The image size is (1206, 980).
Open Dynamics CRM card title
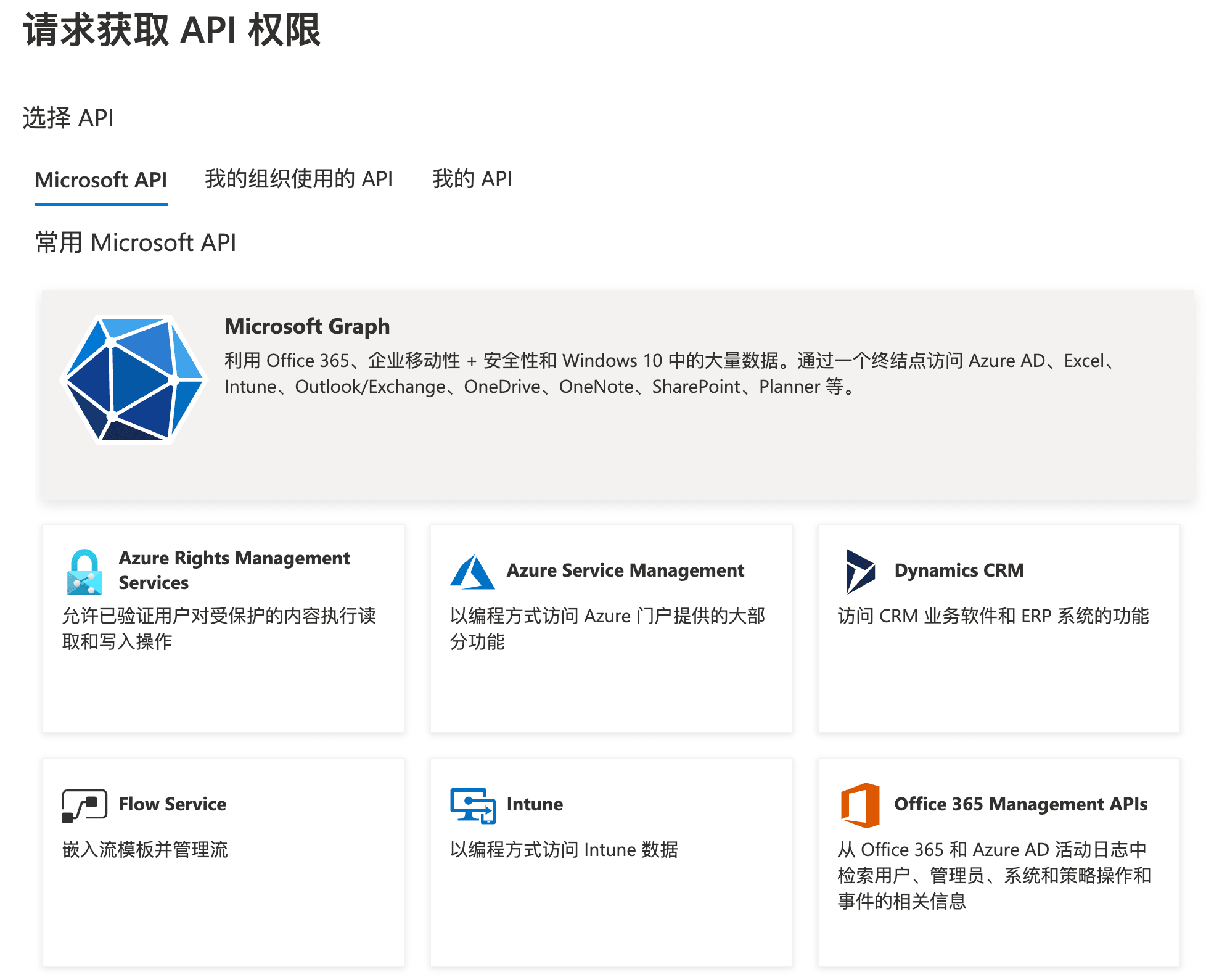(x=959, y=570)
